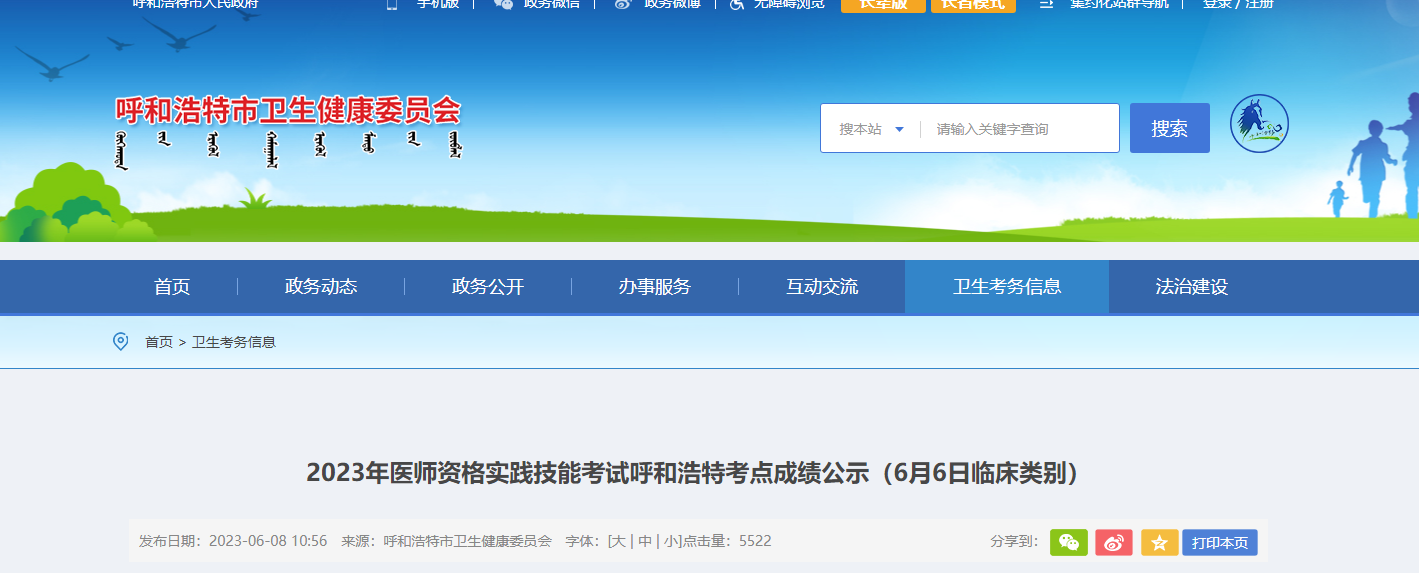This screenshot has height=573, width=1419.
Task: Click the 无障碍浏览 link text
Action: (790, 4)
